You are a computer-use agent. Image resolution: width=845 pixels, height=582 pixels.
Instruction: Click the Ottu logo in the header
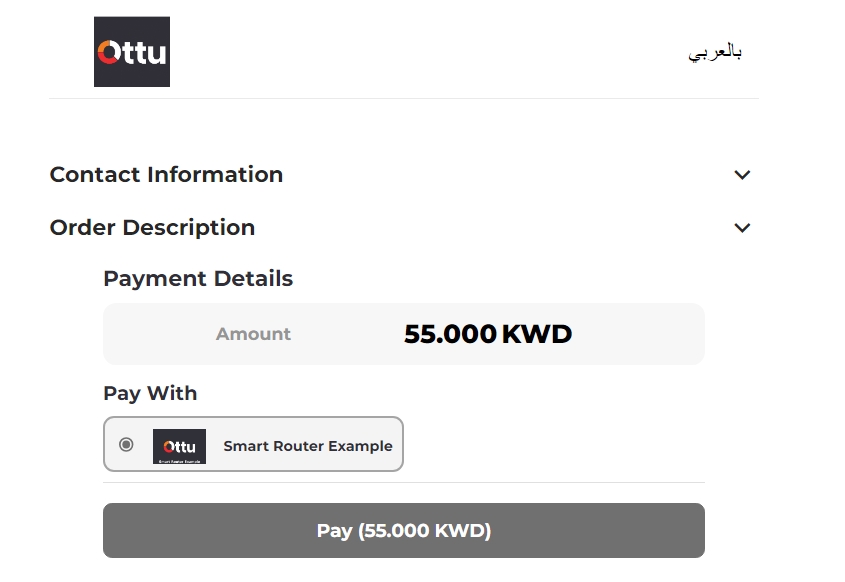point(132,52)
